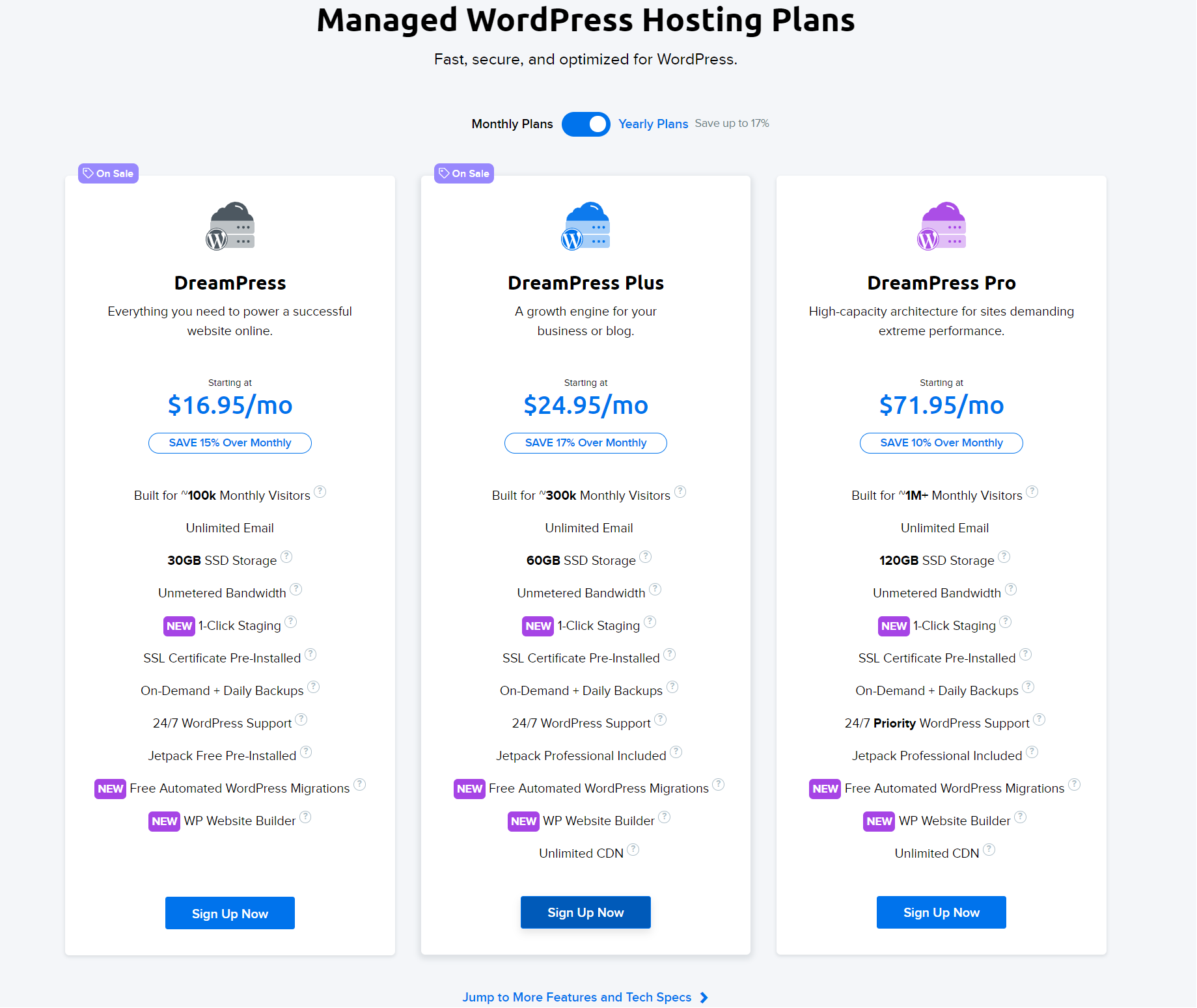The image size is (1197, 1008).
Task: Show info for DreamPress Unmetered Bandwidth
Action: coord(296,589)
